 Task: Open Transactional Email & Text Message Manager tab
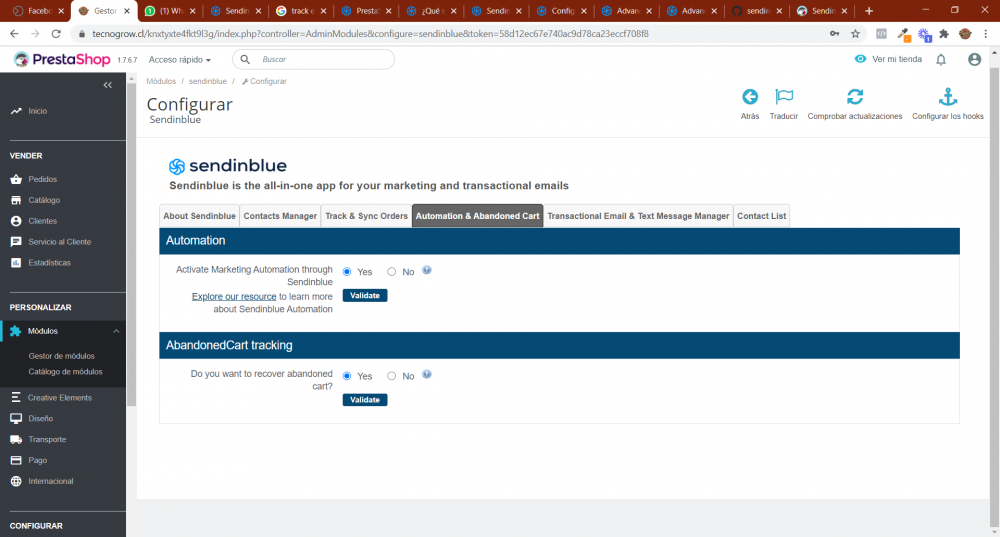tap(638, 216)
